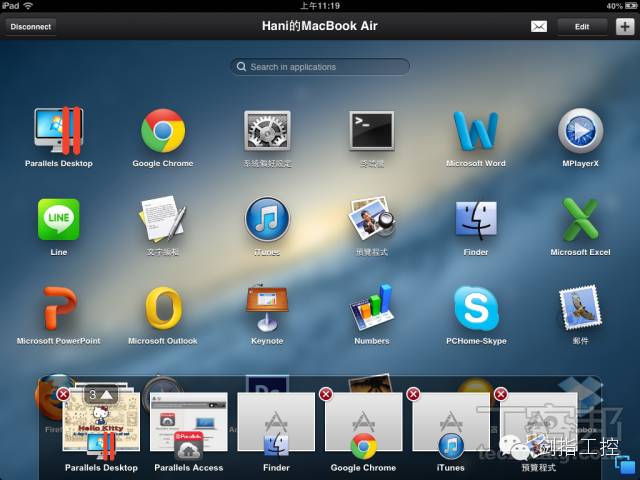Screen dimensions: 640x480
Task: Open Microsoft Outlook
Action: point(163,309)
